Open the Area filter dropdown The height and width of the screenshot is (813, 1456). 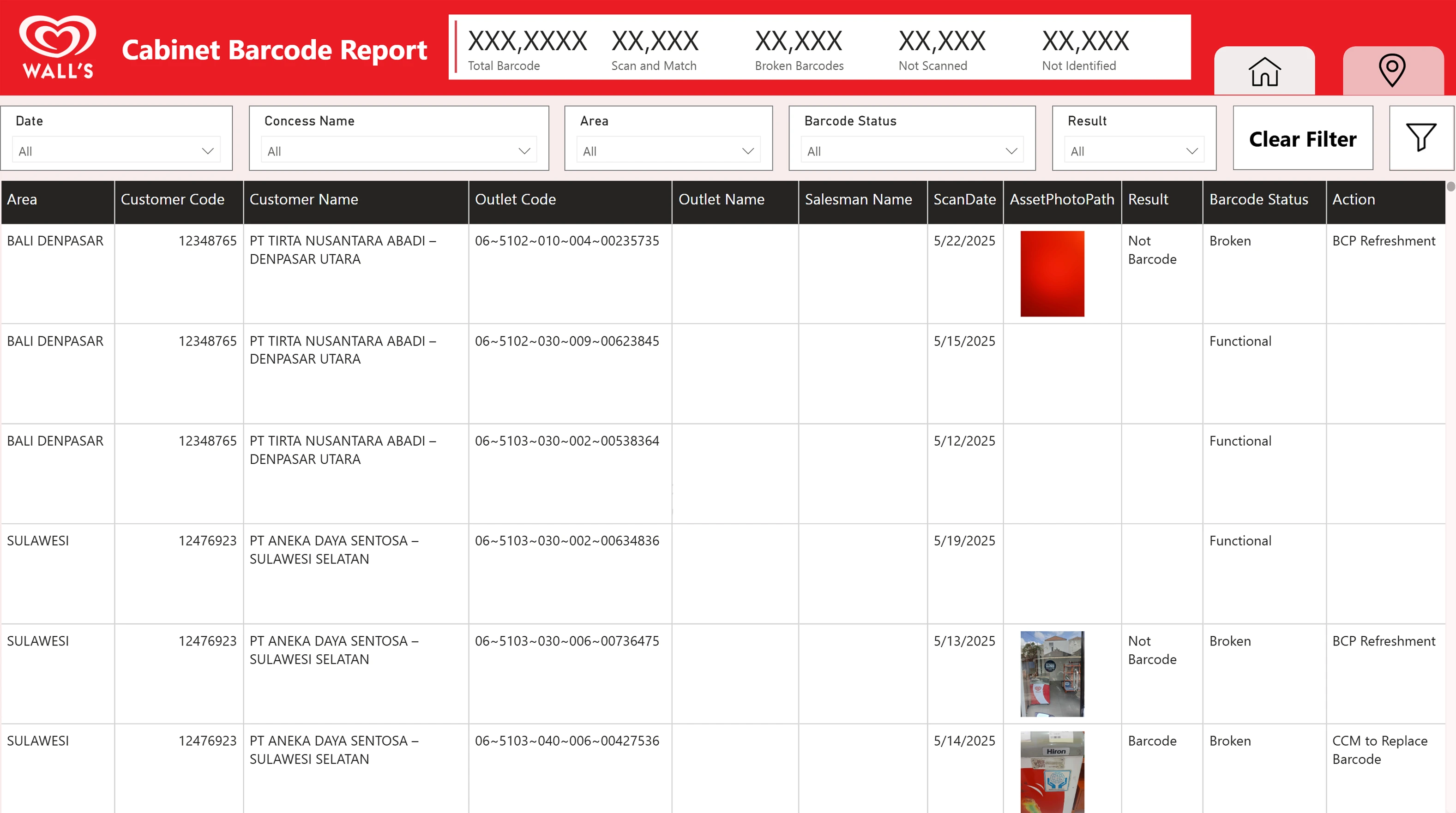(x=668, y=151)
